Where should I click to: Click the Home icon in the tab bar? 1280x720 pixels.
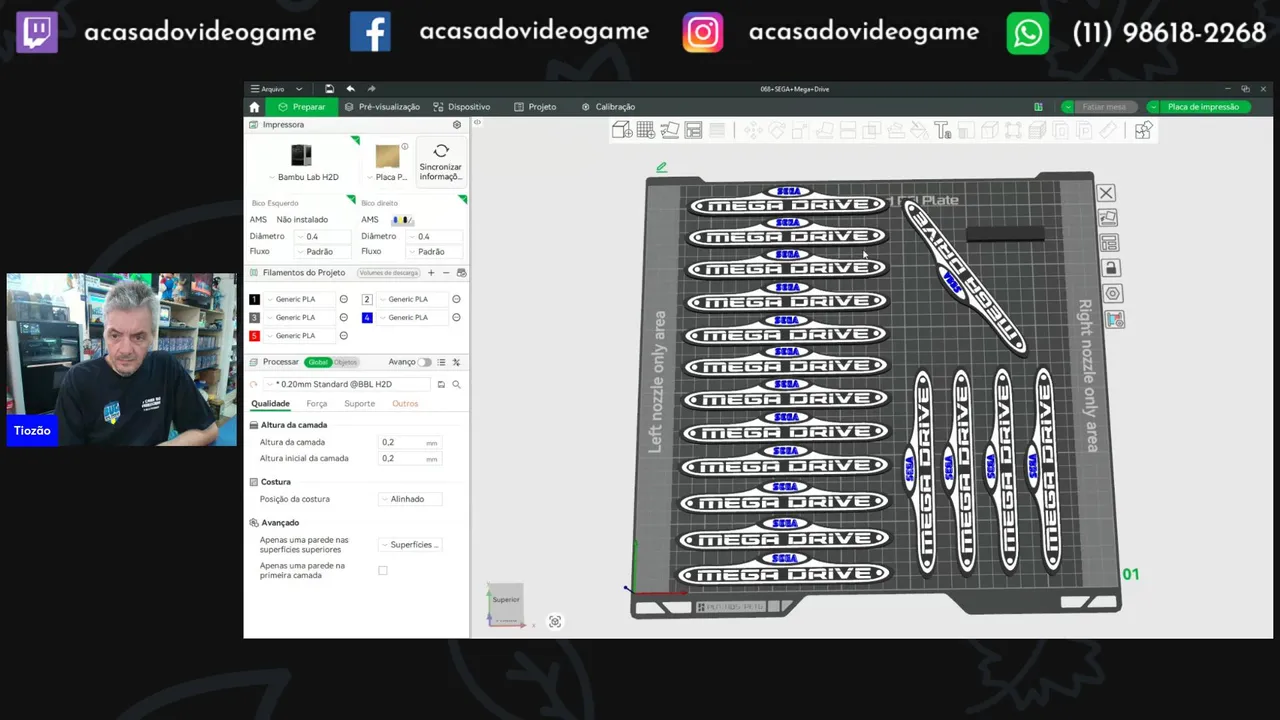pyautogui.click(x=254, y=107)
